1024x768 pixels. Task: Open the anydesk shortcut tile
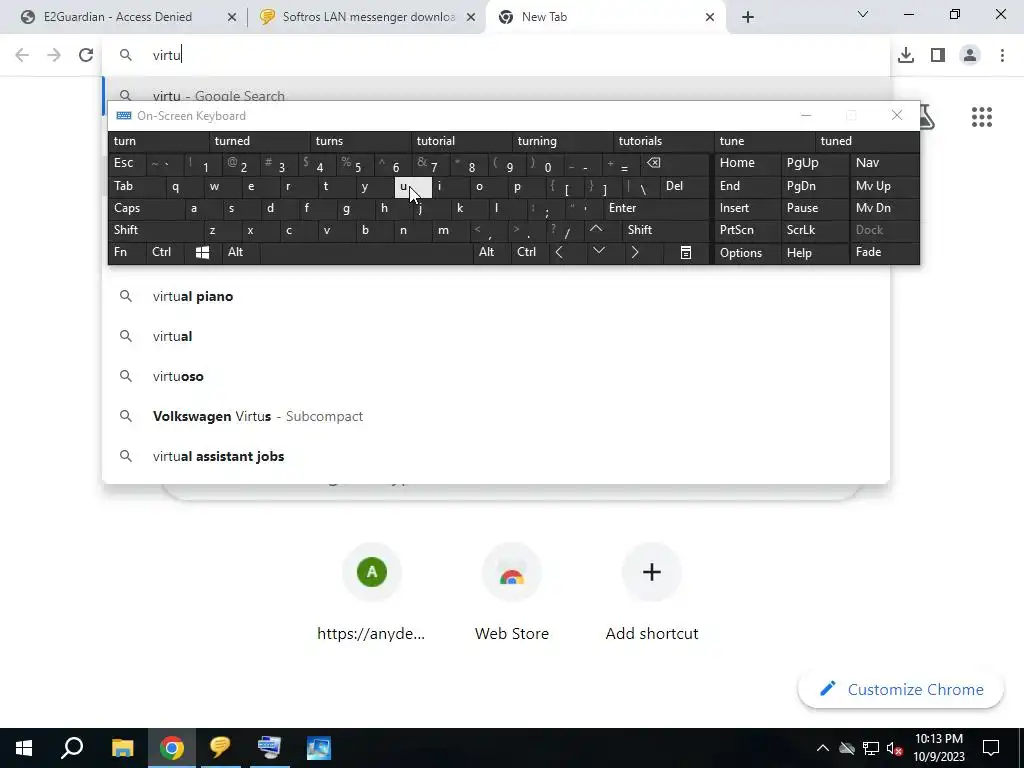click(372, 592)
